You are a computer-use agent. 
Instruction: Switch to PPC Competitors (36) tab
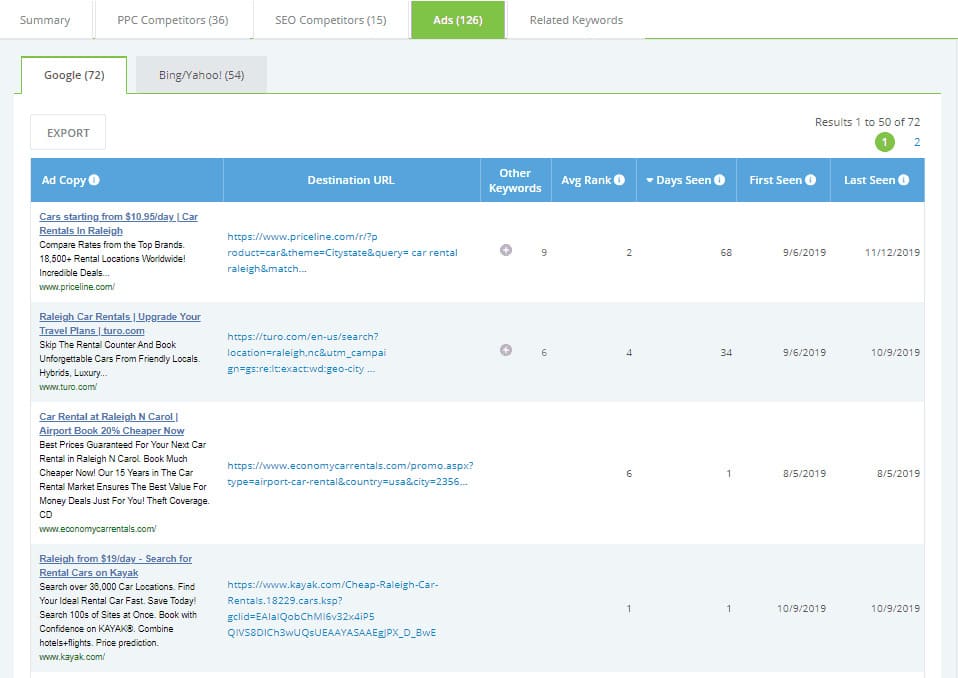click(173, 20)
